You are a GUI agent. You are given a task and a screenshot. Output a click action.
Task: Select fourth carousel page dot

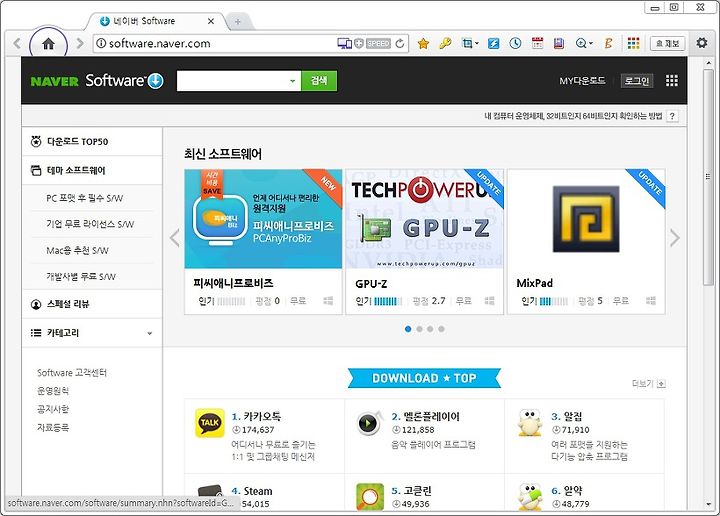pos(441,329)
